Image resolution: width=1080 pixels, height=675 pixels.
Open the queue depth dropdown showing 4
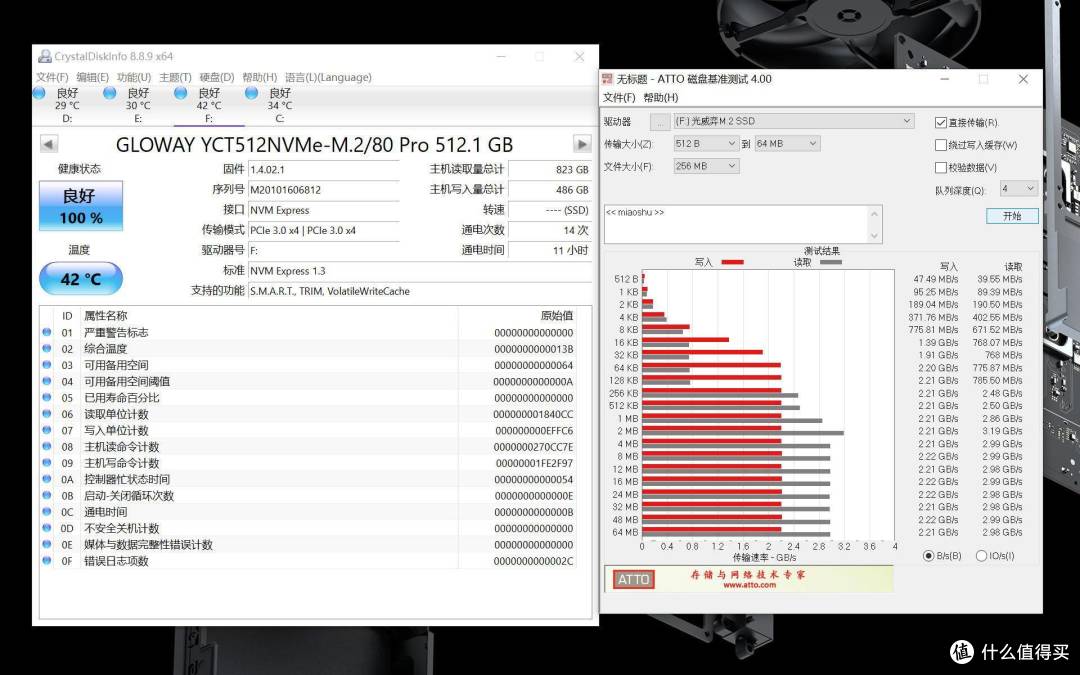tap(1019, 189)
